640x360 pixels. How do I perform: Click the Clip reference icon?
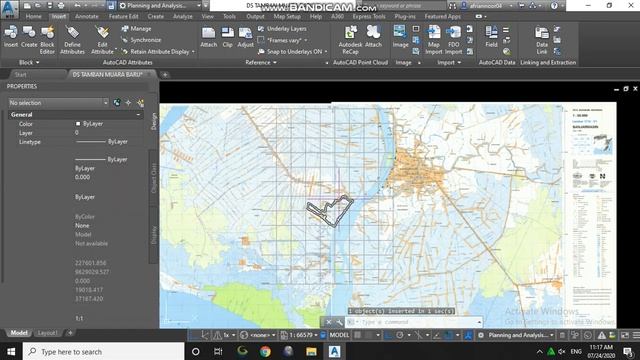tap(227, 33)
